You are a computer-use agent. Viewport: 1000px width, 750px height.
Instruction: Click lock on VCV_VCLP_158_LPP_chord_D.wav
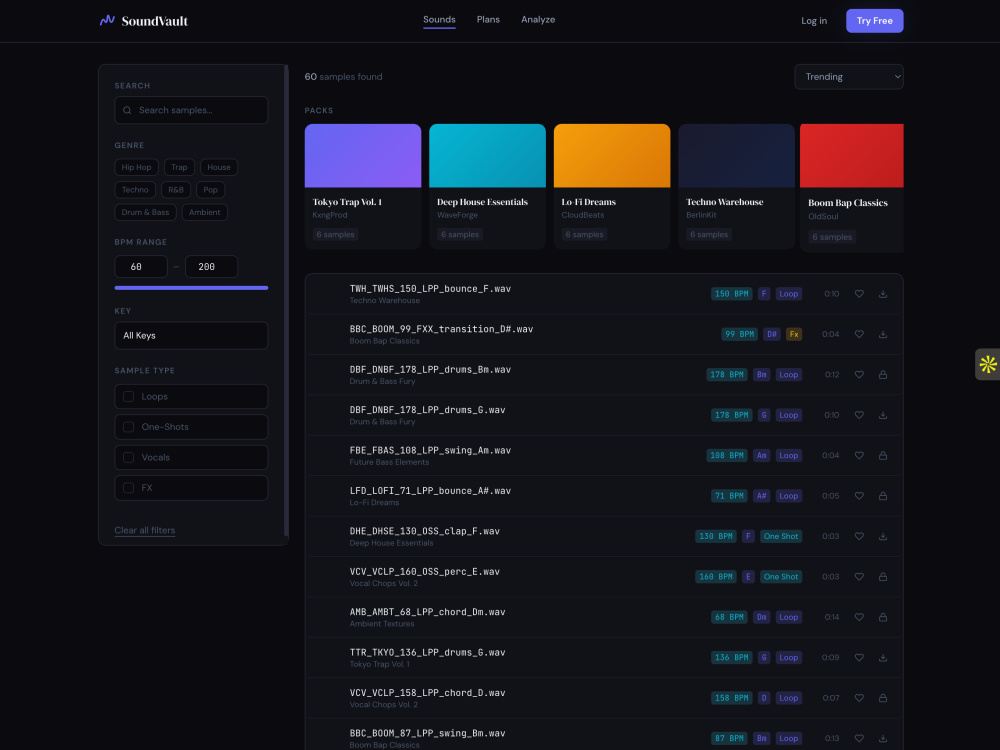pos(883,698)
